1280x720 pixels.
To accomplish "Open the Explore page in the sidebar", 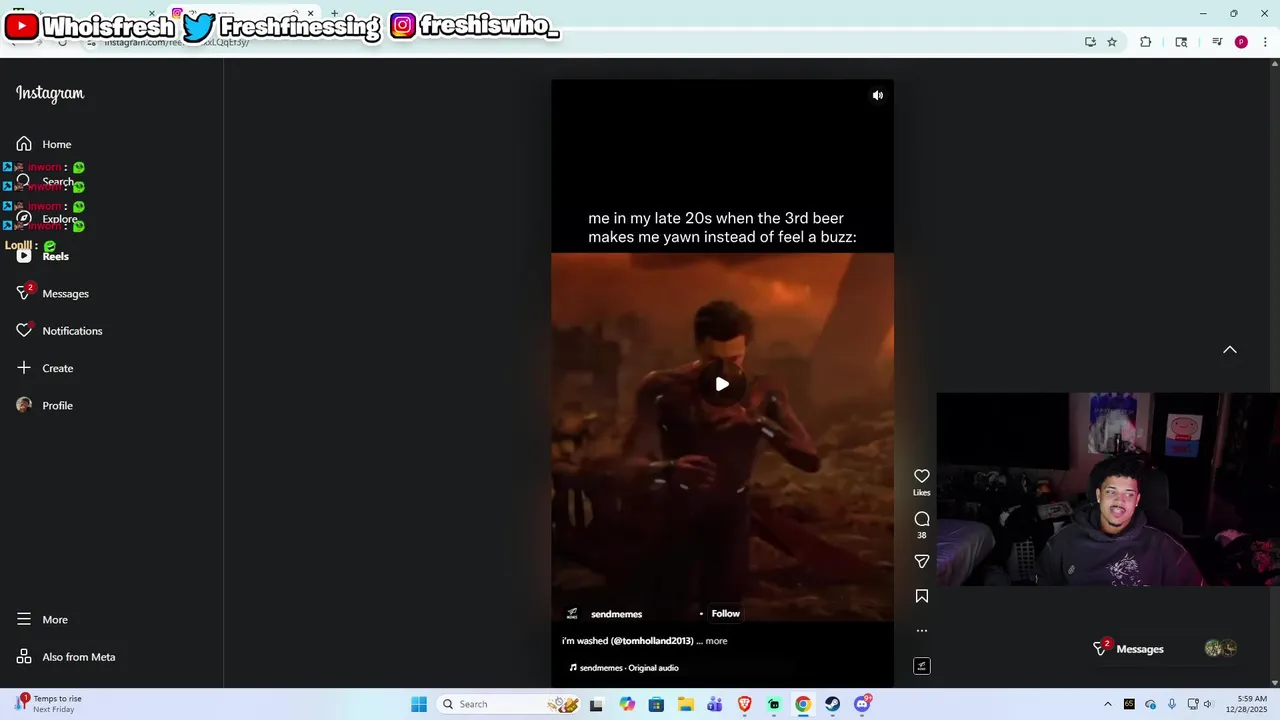I will click(x=47, y=219).
